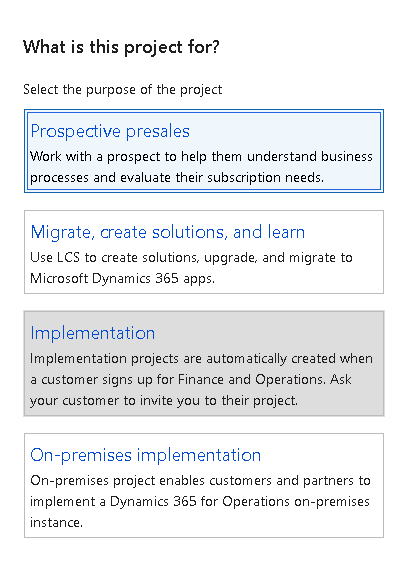
Task: Click the 'Use LCS to create solutions' description
Action: 191,268
